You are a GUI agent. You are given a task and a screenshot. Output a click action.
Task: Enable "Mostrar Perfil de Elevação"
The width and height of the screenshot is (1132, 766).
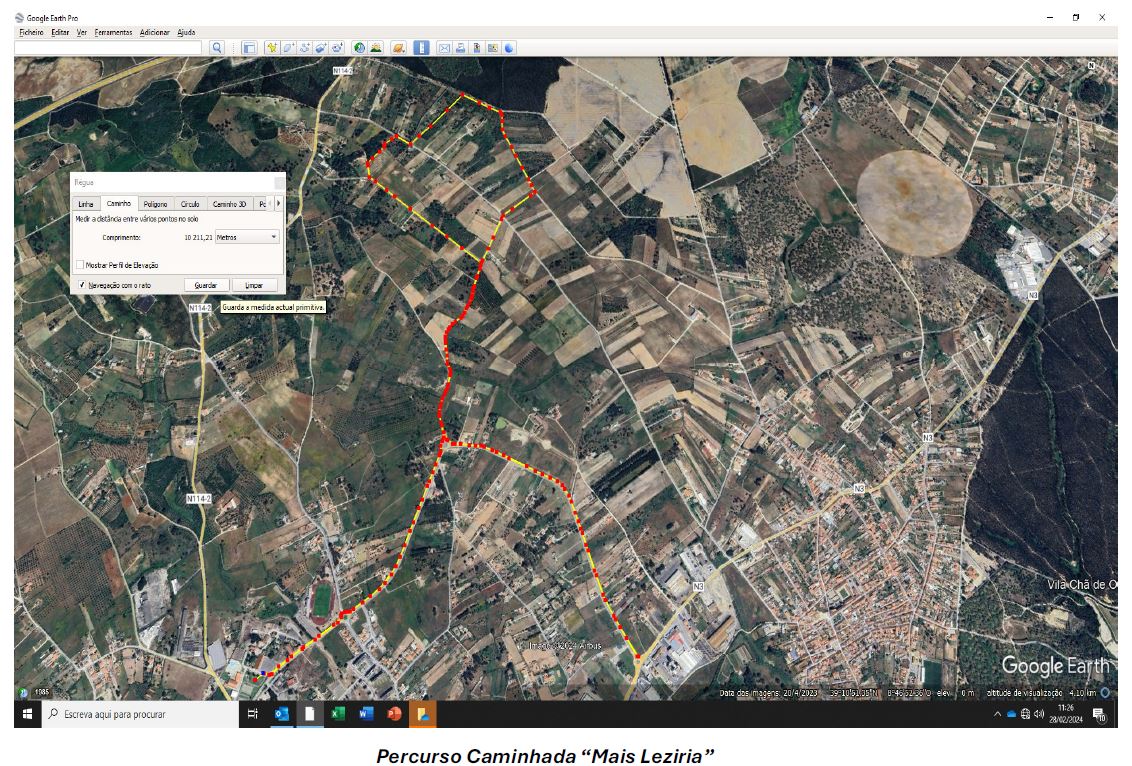pyautogui.click(x=79, y=265)
